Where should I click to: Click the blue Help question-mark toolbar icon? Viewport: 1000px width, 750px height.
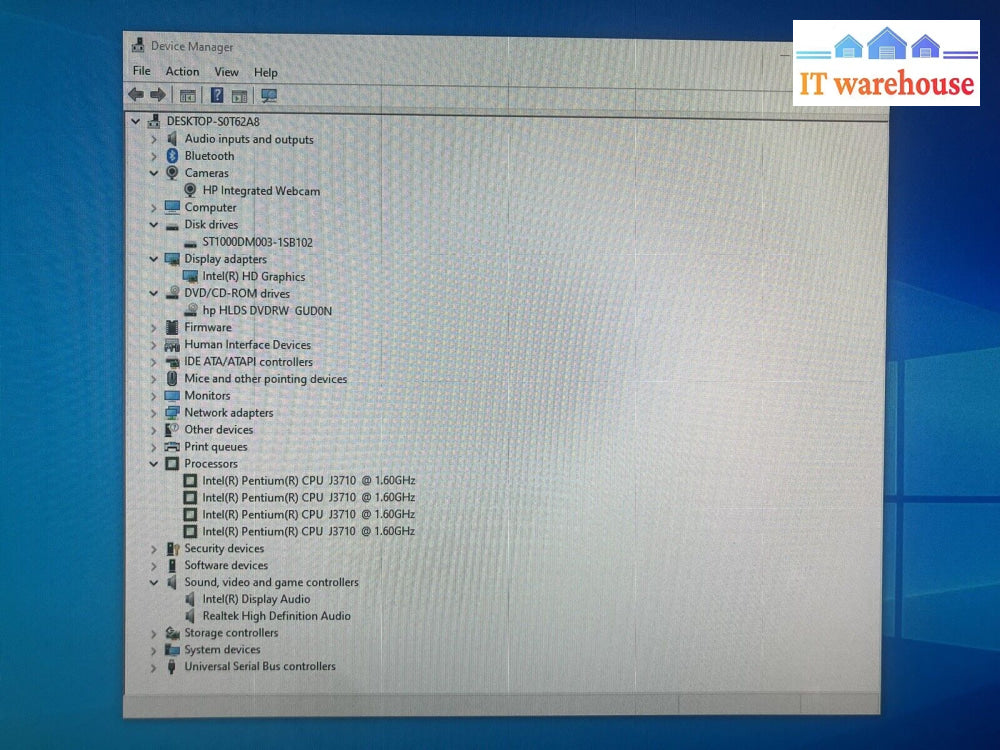point(216,96)
